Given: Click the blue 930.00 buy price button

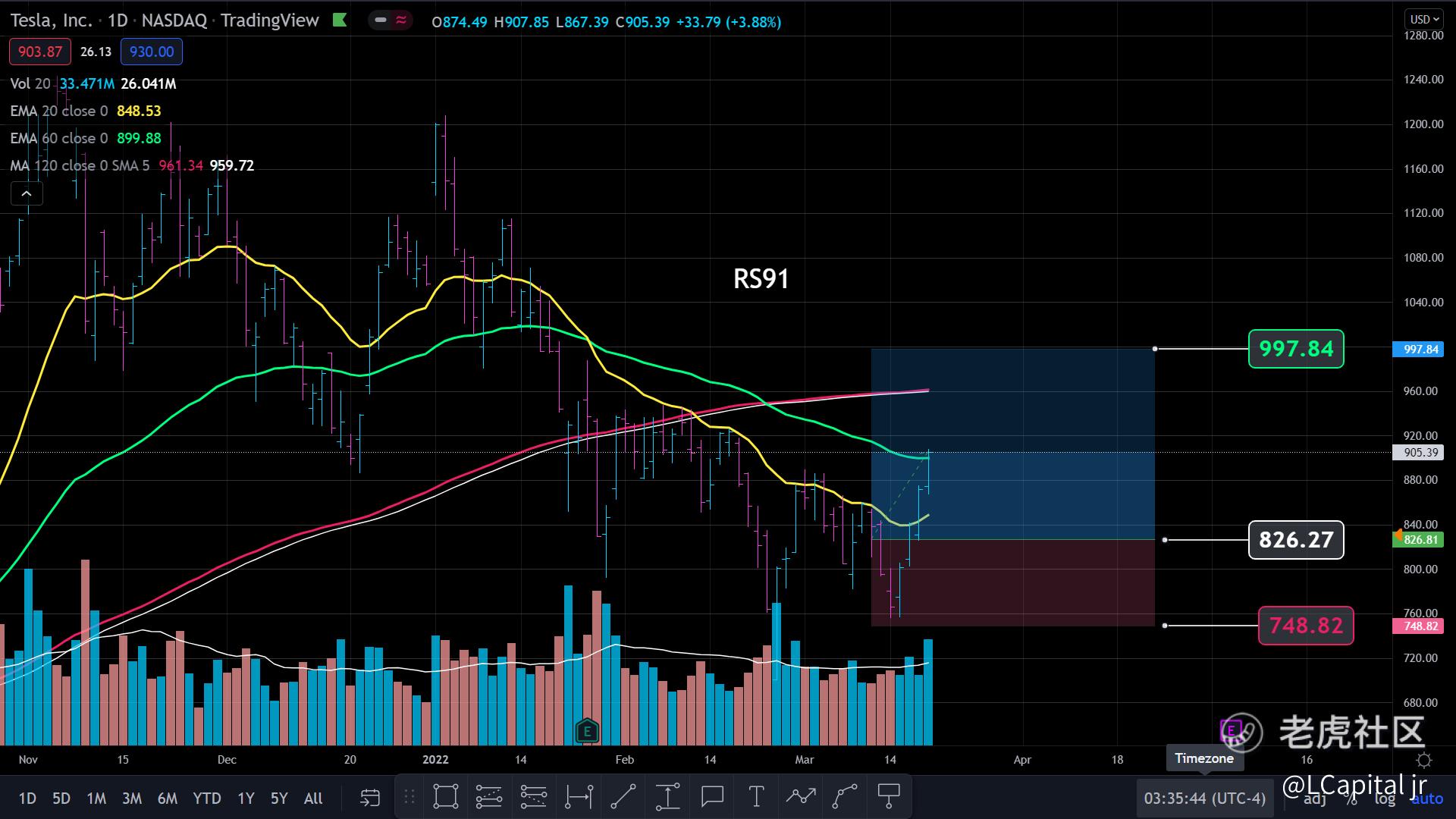Looking at the screenshot, I should coord(152,52).
